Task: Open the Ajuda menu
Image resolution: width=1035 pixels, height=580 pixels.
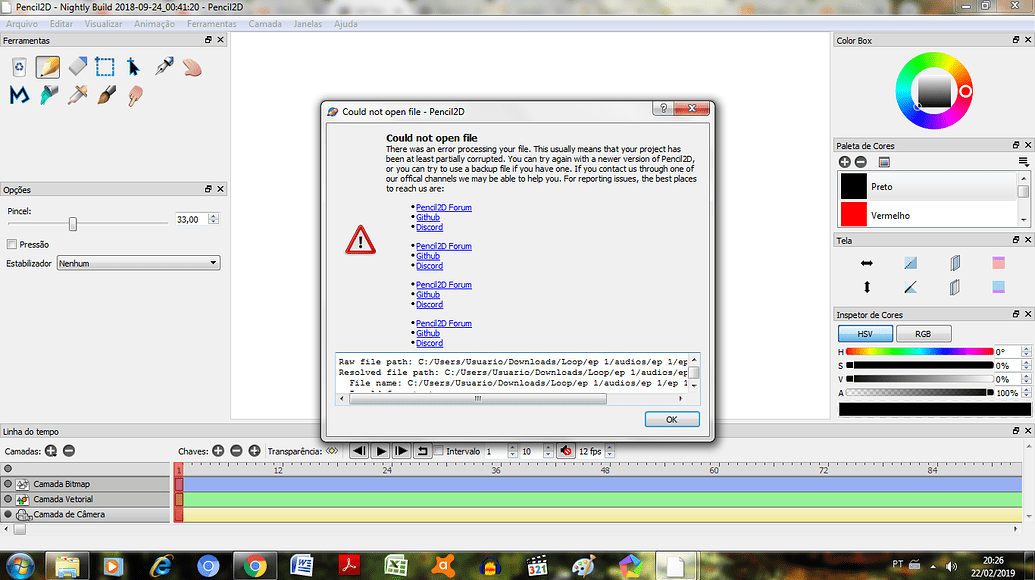Action: tap(345, 24)
